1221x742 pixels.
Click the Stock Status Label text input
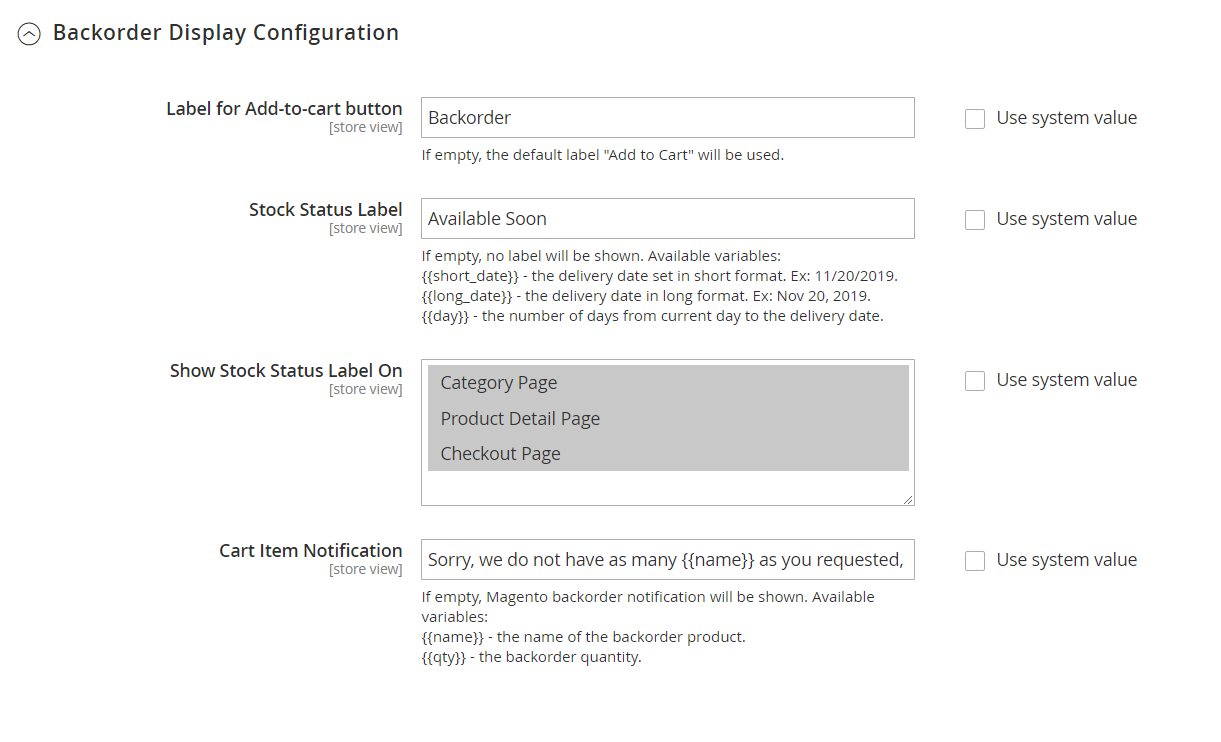tap(667, 219)
